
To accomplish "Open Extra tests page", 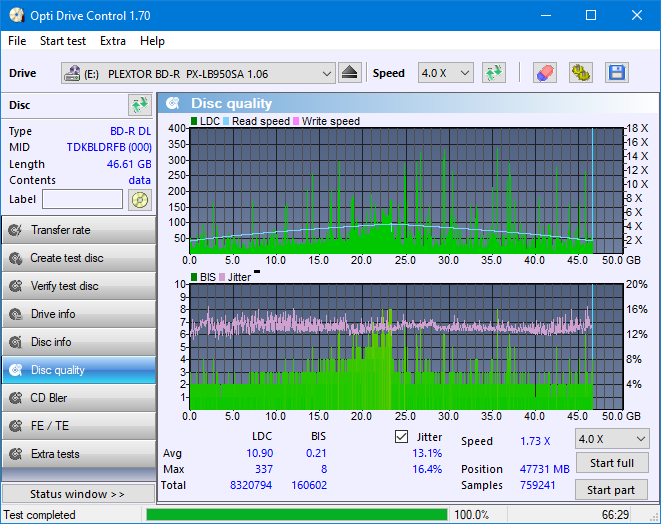I will click(79, 454).
